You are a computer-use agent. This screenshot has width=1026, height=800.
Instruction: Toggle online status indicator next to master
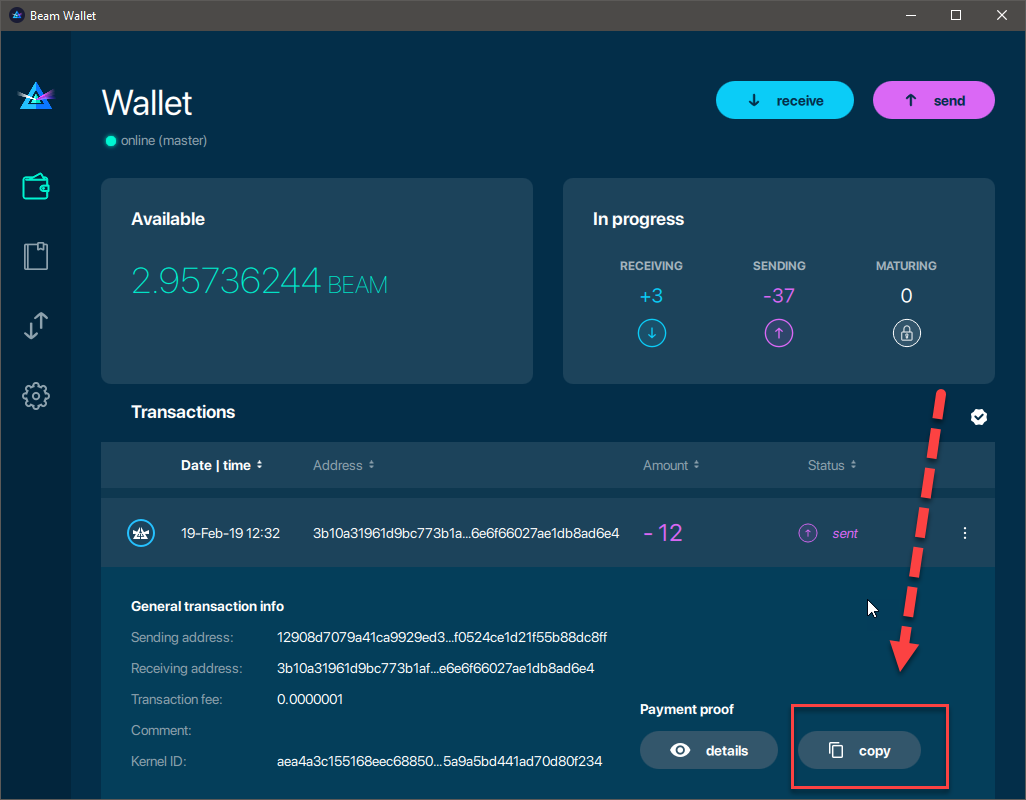(110, 140)
